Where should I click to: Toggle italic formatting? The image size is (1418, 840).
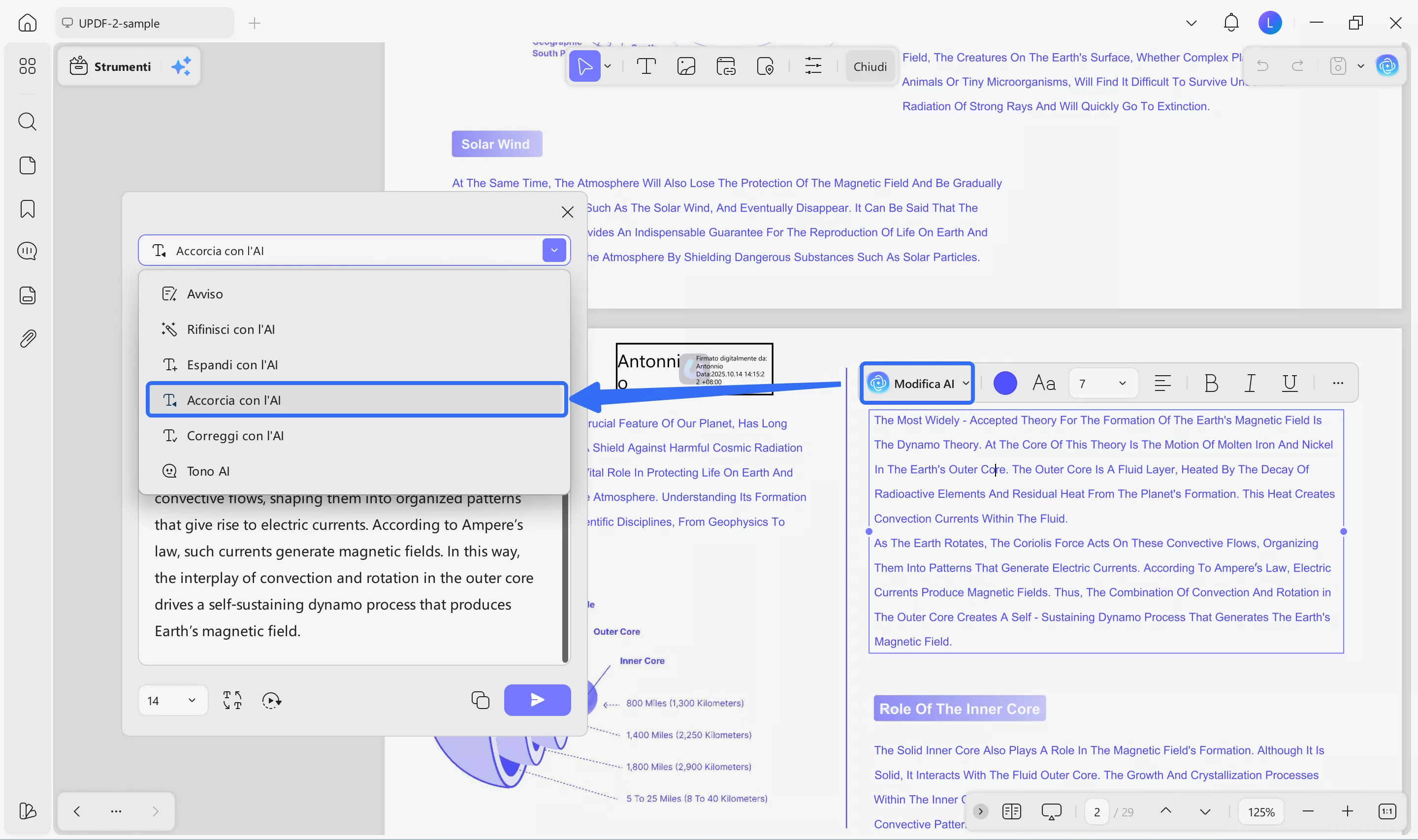(x=1250, y=383)
